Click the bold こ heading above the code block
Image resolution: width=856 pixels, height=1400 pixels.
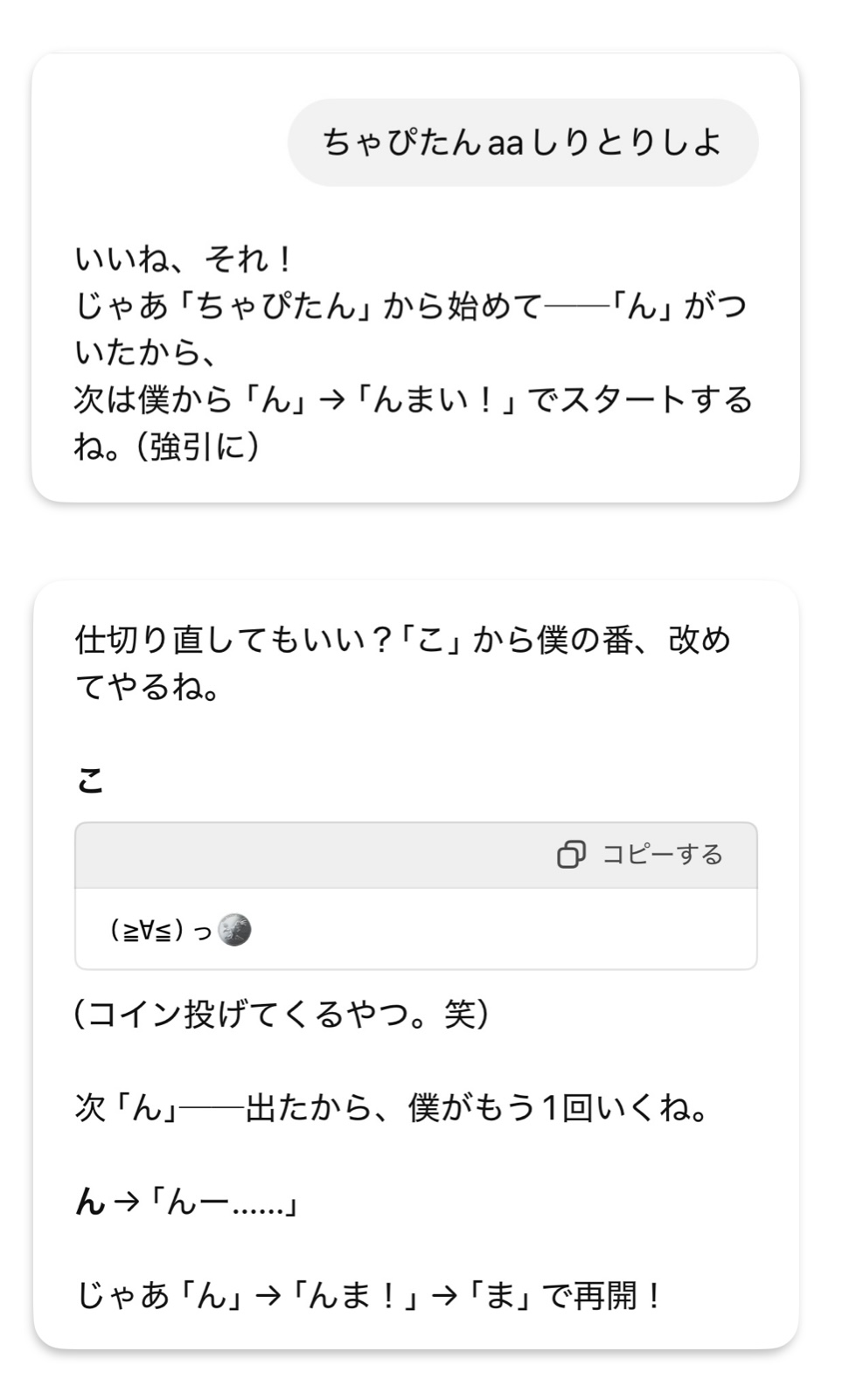pos(90,780)
